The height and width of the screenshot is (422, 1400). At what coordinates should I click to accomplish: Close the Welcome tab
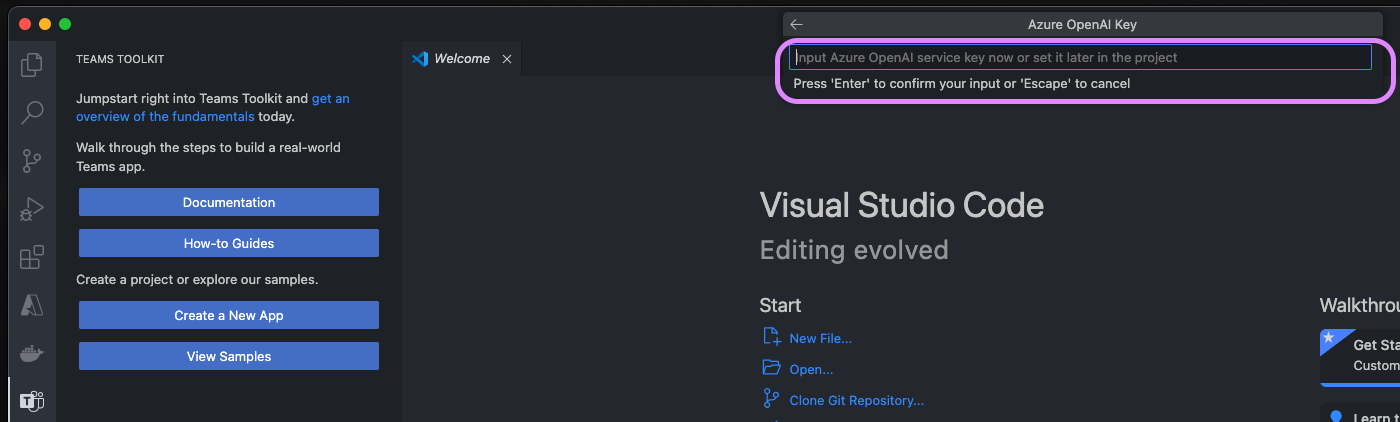pos(507,59)
